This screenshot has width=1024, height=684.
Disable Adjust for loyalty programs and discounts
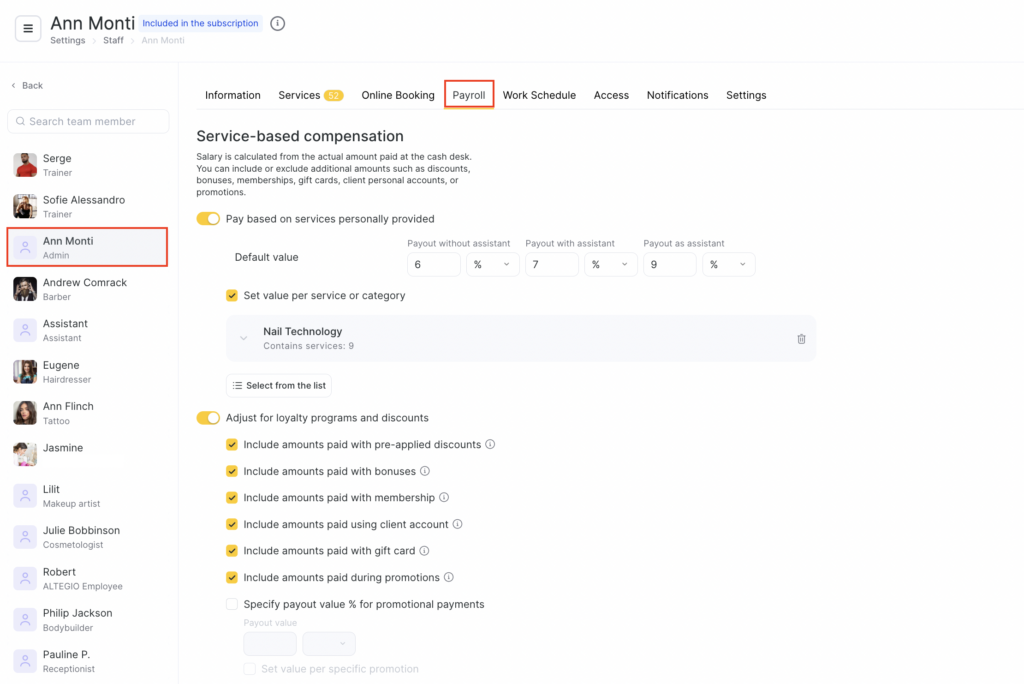pos(208,418)
